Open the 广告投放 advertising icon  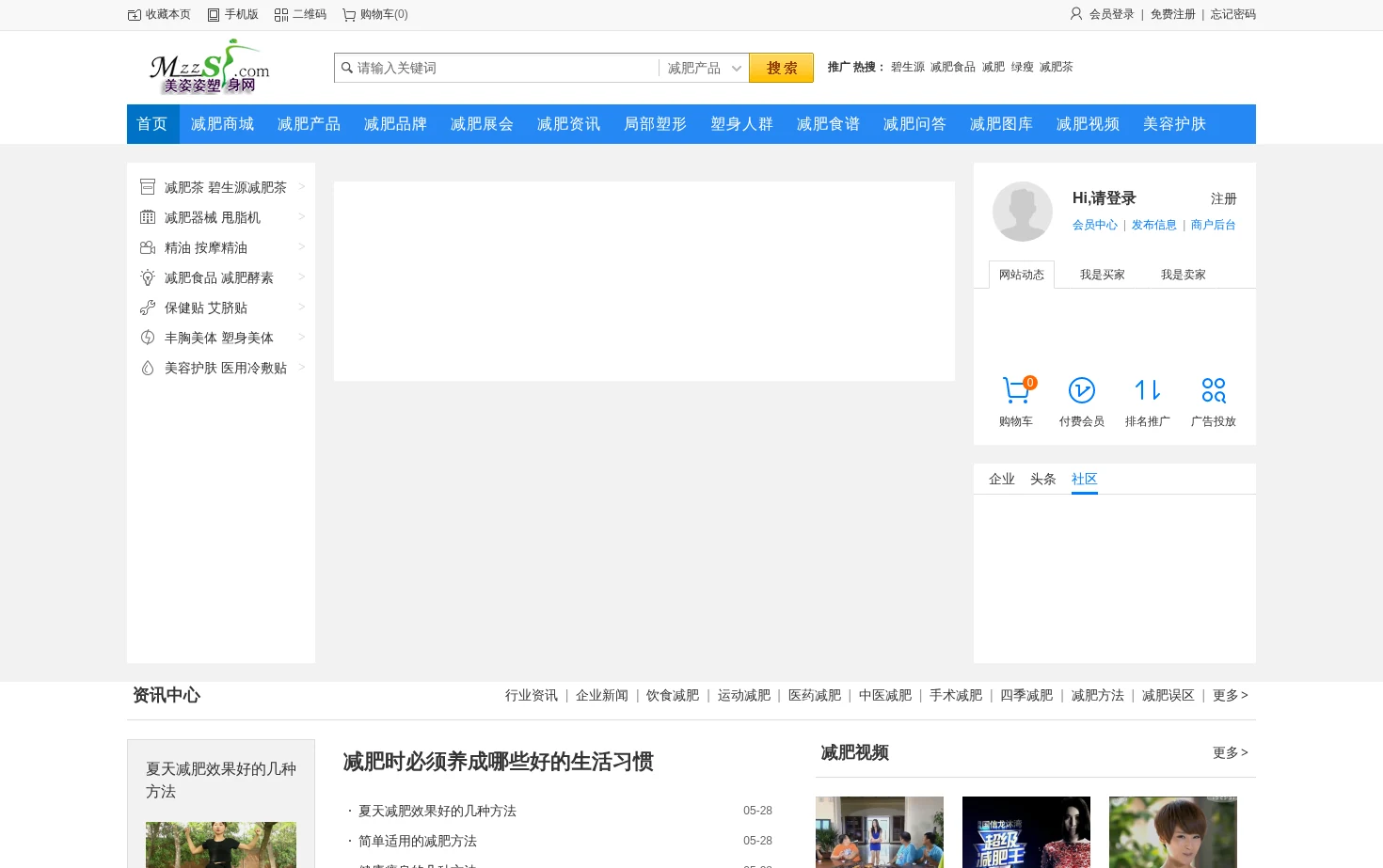(x=1214, y=390)
